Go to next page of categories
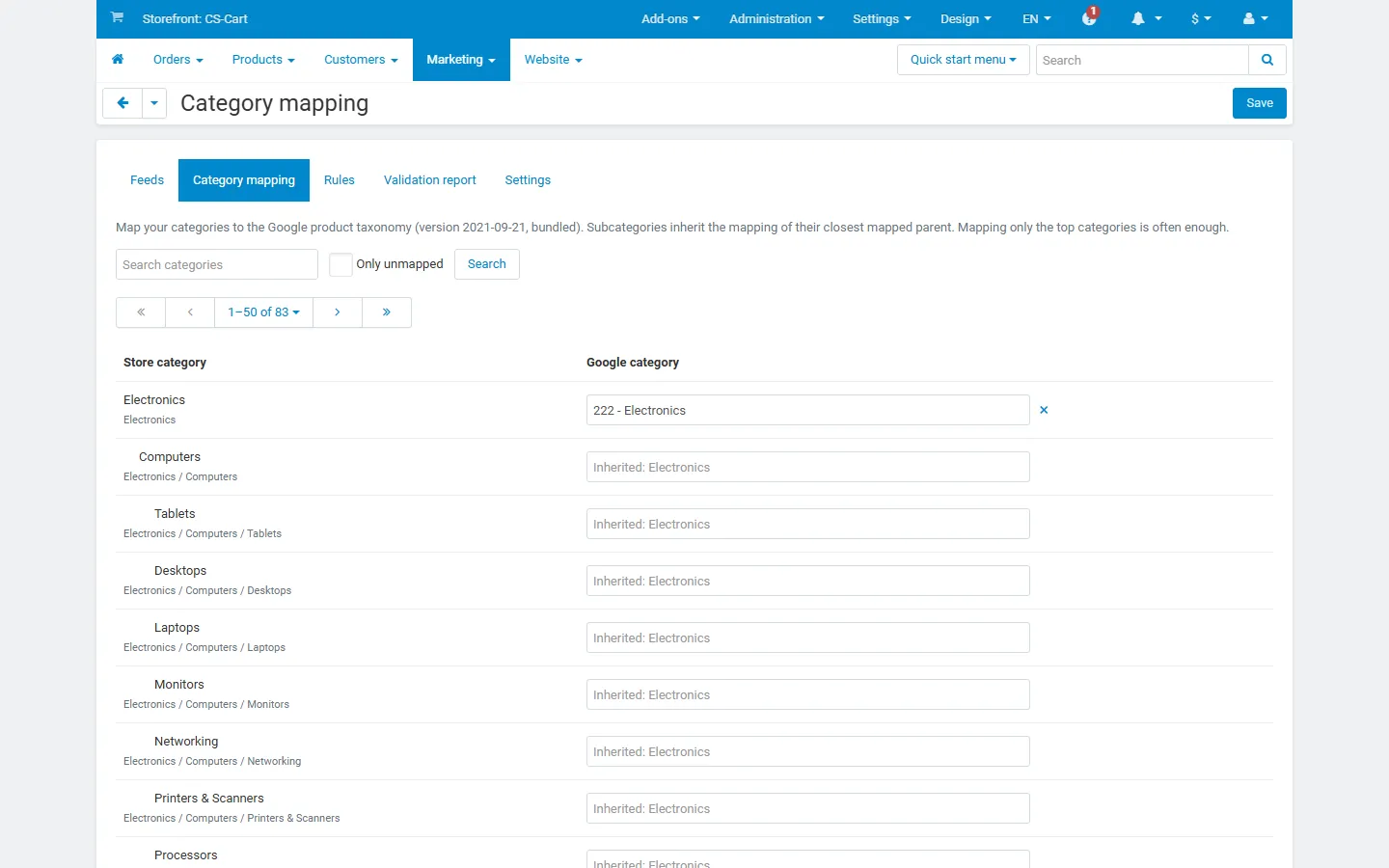The width and height of the screenshot is (1389, 868). pyautogui.click(x=338, y=312)
